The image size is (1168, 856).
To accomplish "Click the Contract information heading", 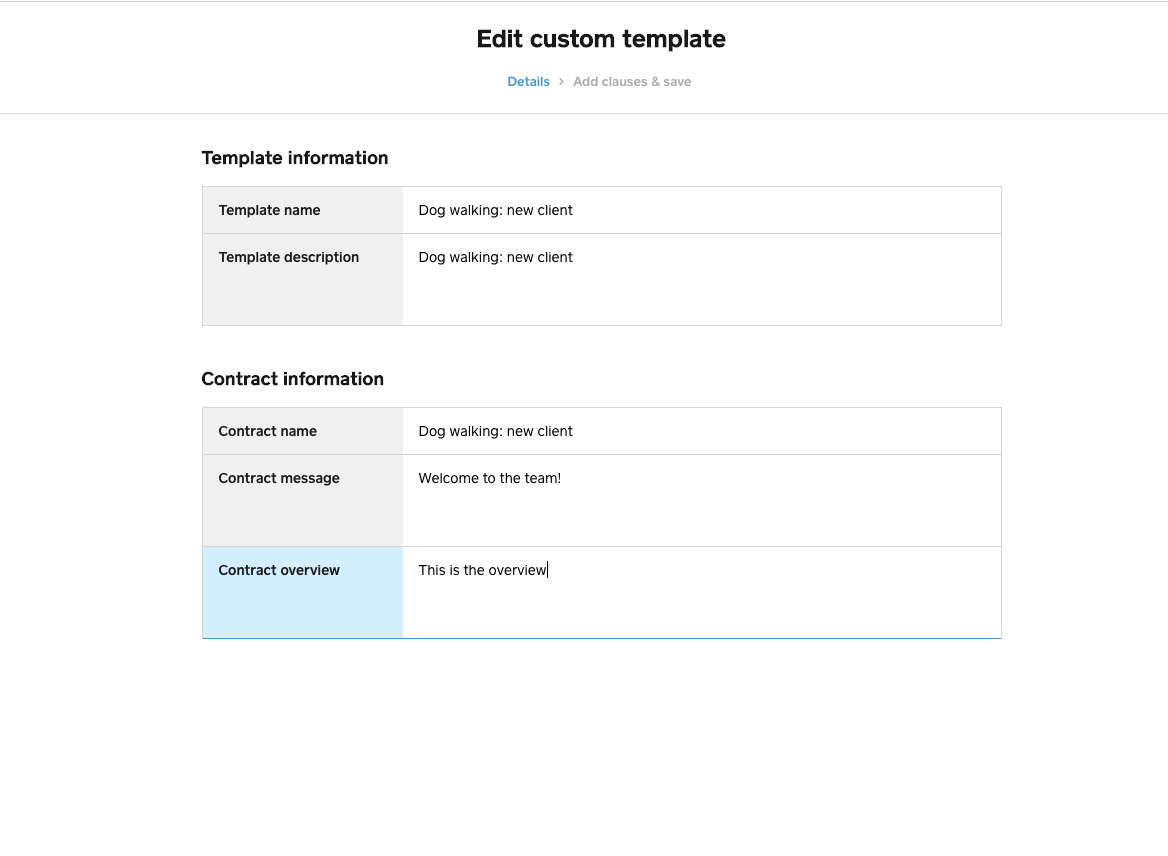I will pos(292,379).
